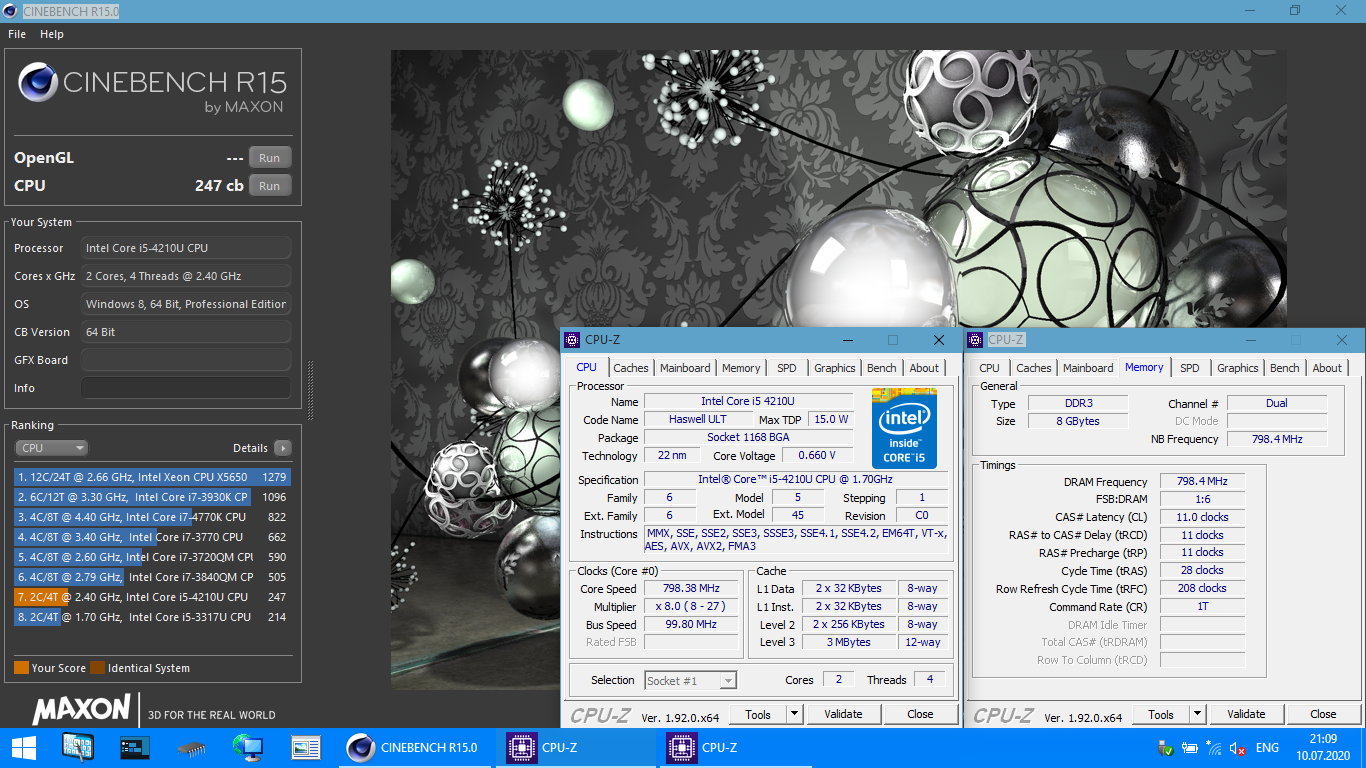Click the title bar icon of the right CPU-Z window
1366x768 pixels.
(975, 340)
